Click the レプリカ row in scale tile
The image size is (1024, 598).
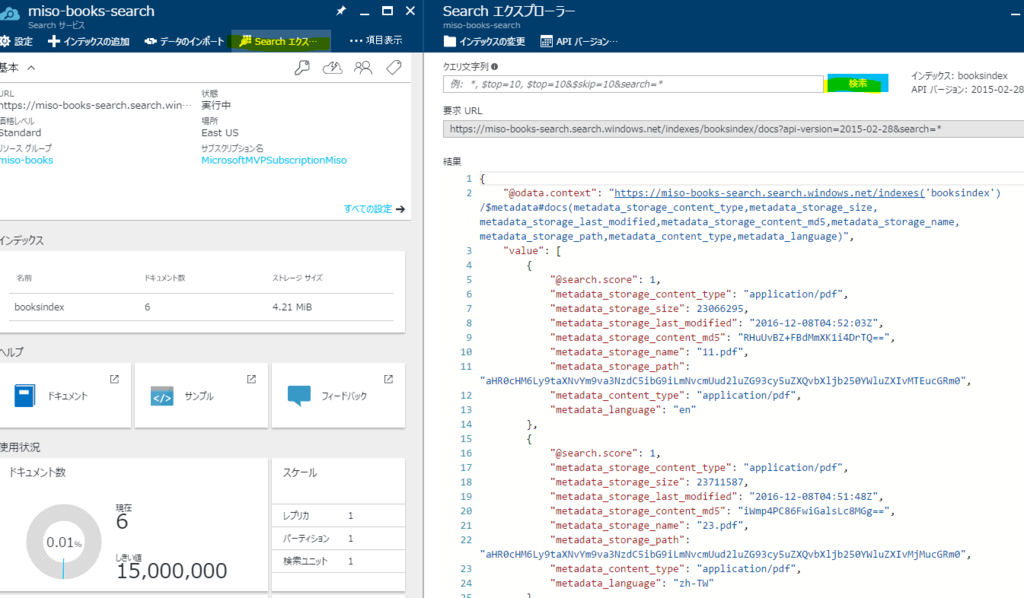tap(338, 516)
